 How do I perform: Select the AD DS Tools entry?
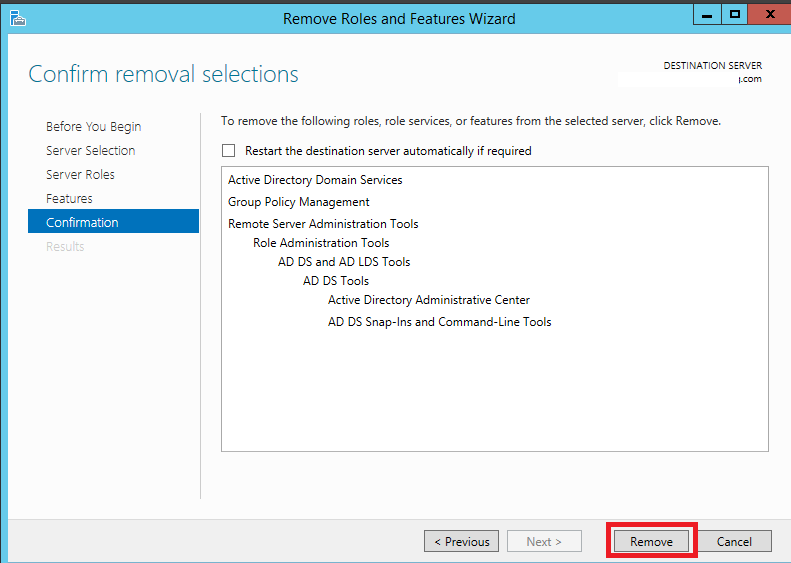pyautogui.click(x=335, y=280)
